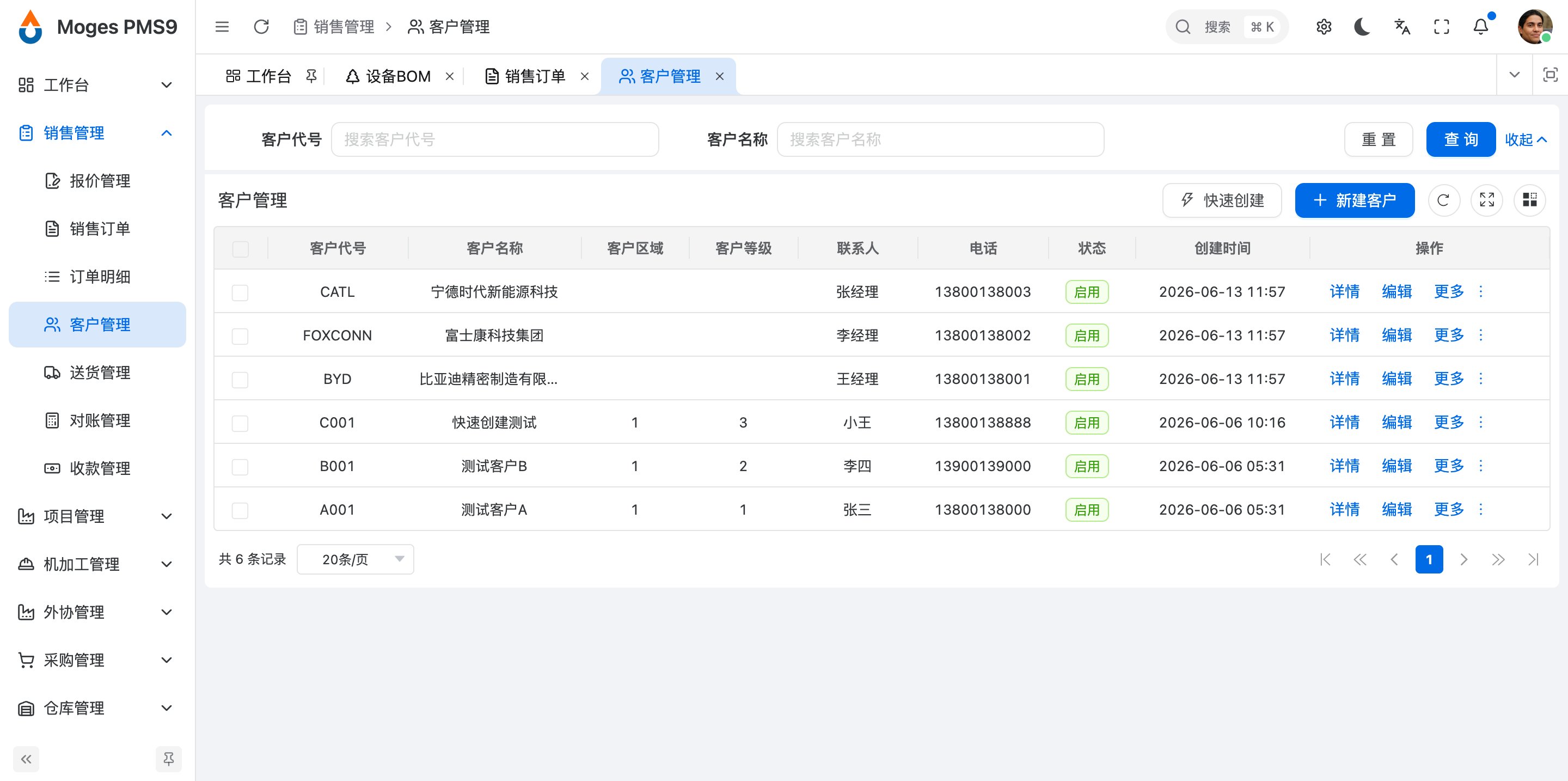Open vertical dots menu in A001 row
This screenshot has height=781, width=1568.
click(x=1481, y=510)
